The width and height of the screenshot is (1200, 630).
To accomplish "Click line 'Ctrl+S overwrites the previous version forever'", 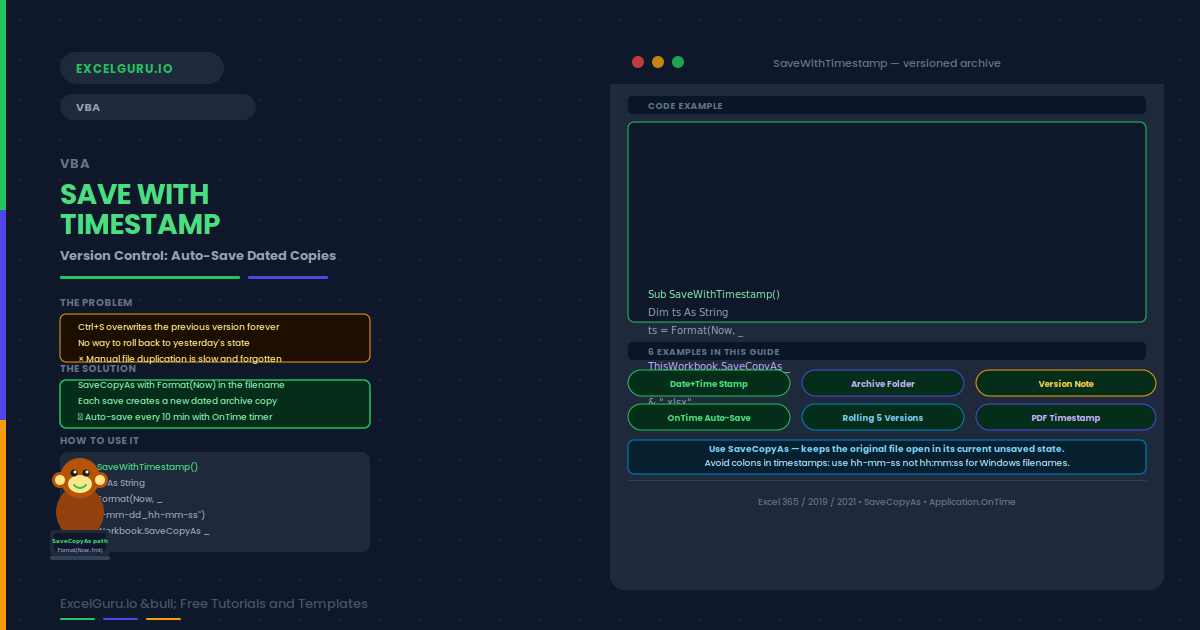I will (179, 326).
